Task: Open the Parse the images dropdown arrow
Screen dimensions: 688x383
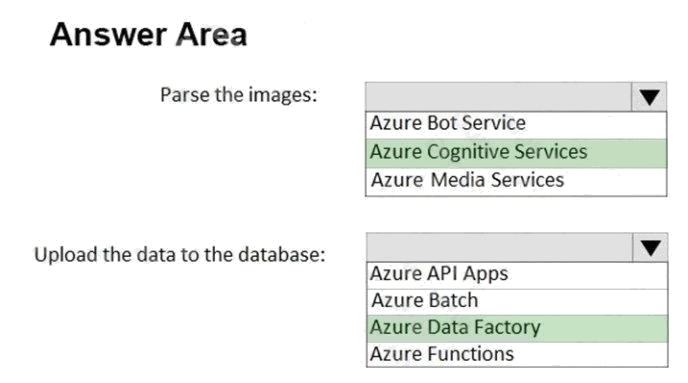Action: (649, 97)
